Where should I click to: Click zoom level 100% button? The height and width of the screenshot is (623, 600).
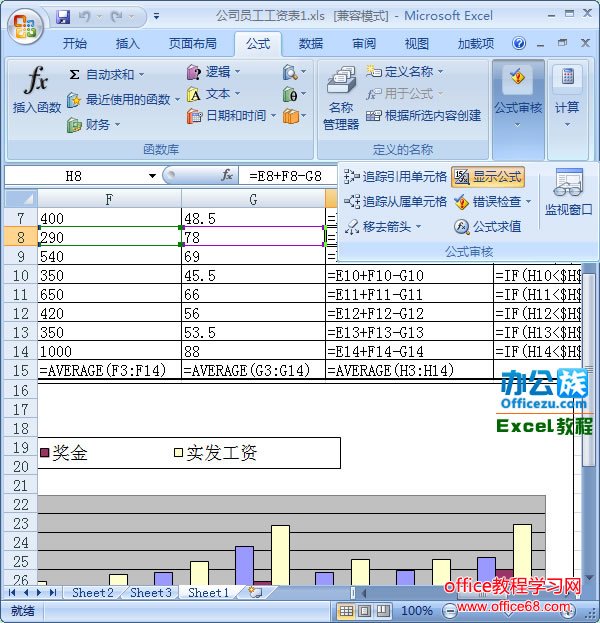tap(416, 610)
